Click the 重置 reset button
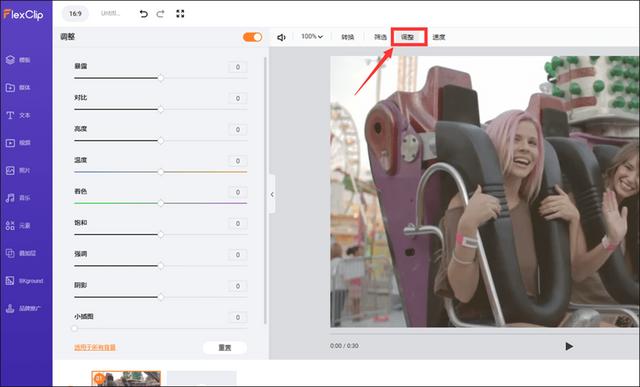 tap(224, 347)
